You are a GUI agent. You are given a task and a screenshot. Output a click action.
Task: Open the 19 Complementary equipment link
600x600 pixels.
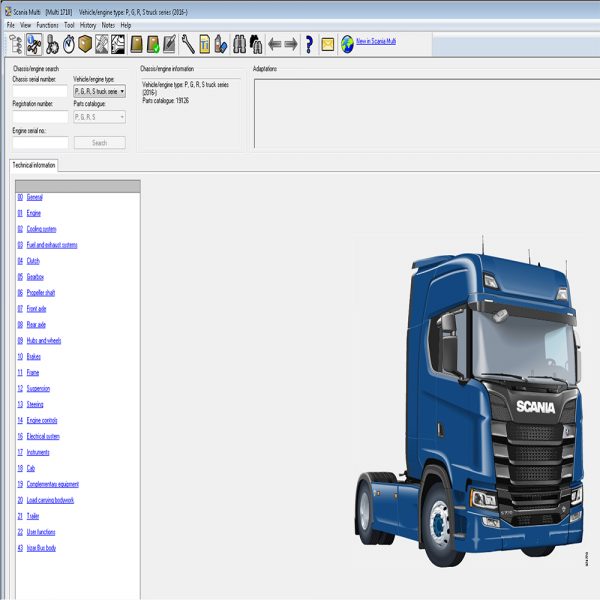(x=48, y=484)
